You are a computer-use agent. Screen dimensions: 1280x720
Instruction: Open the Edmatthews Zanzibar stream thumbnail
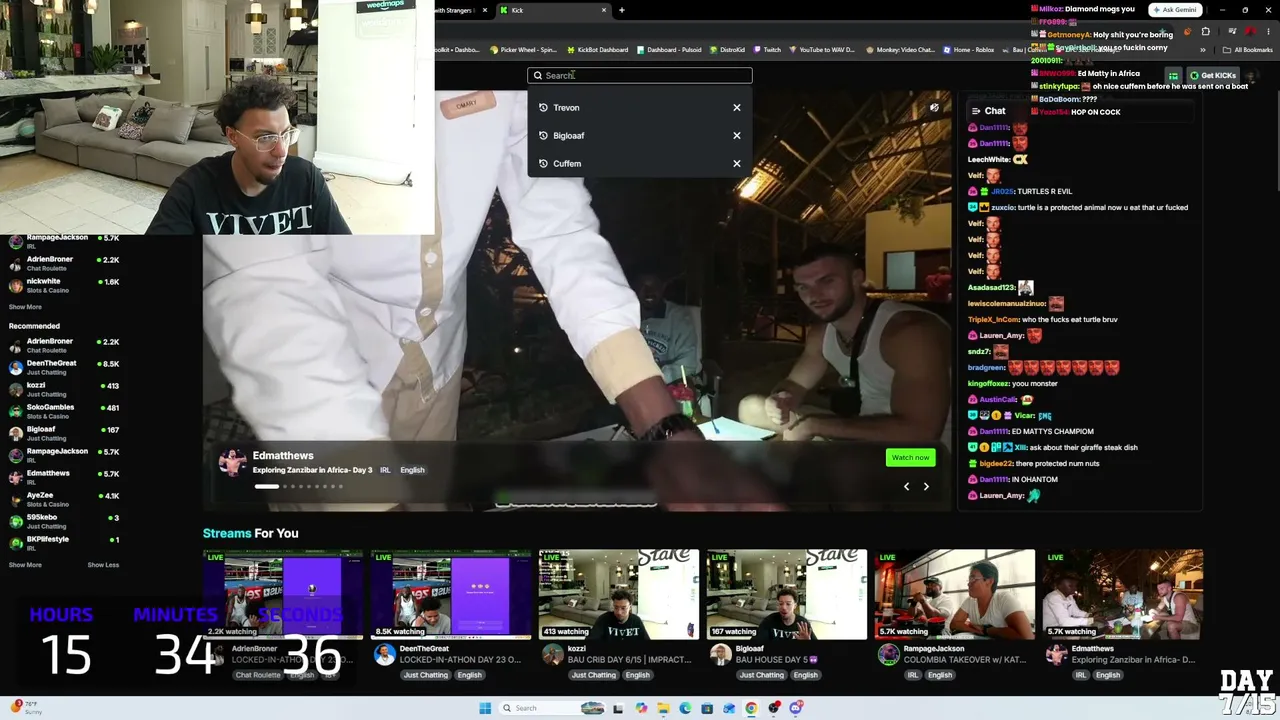tap(1123, 594)
